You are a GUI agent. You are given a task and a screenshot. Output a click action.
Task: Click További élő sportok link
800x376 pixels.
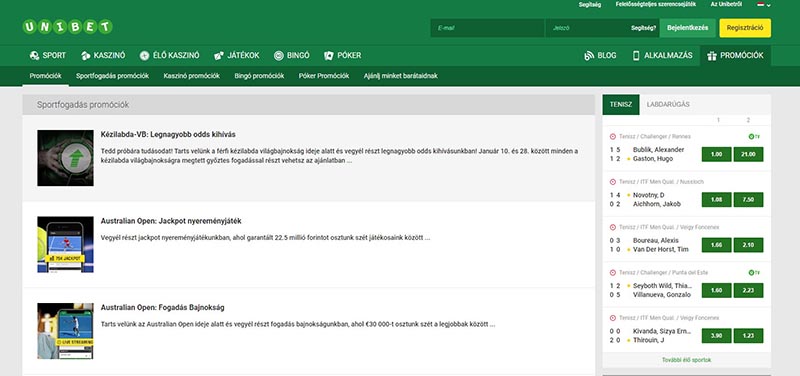(686, 360)
